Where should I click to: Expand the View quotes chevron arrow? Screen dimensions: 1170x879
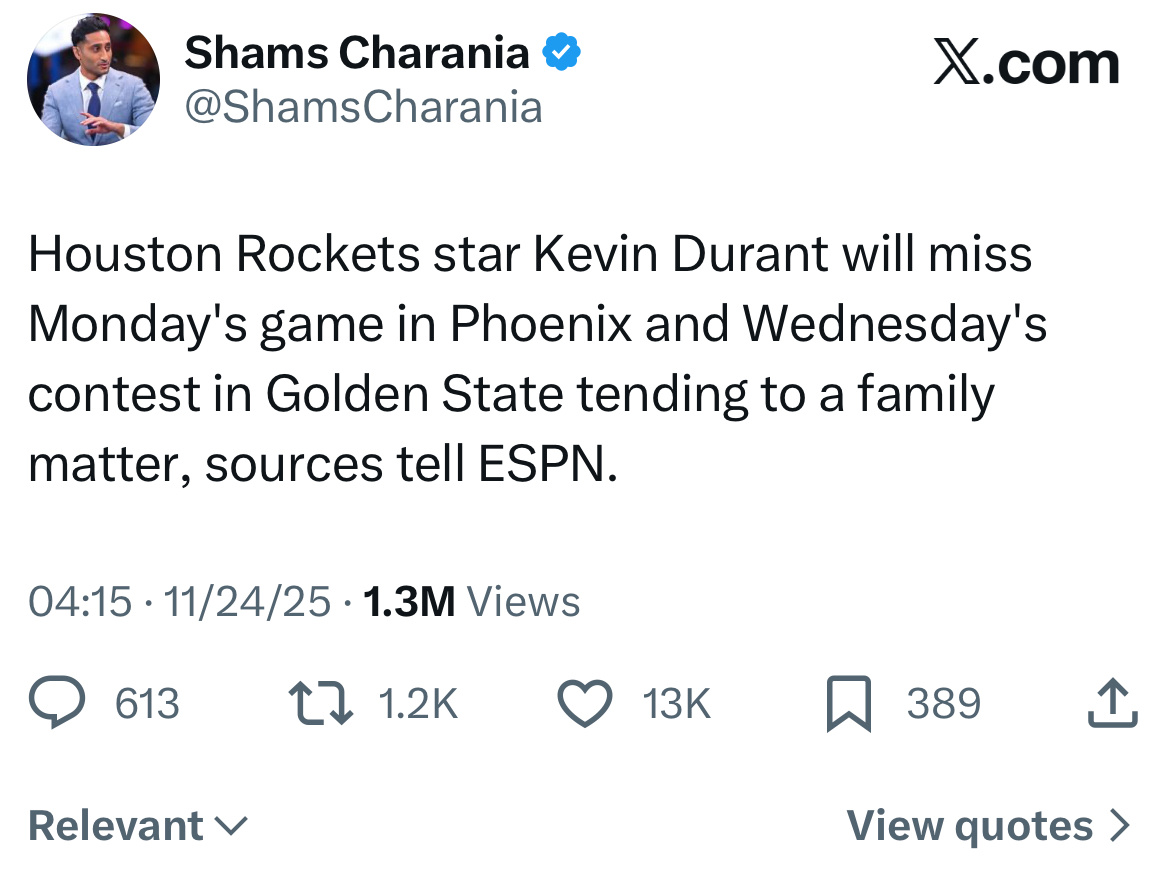pos(1121,826)
